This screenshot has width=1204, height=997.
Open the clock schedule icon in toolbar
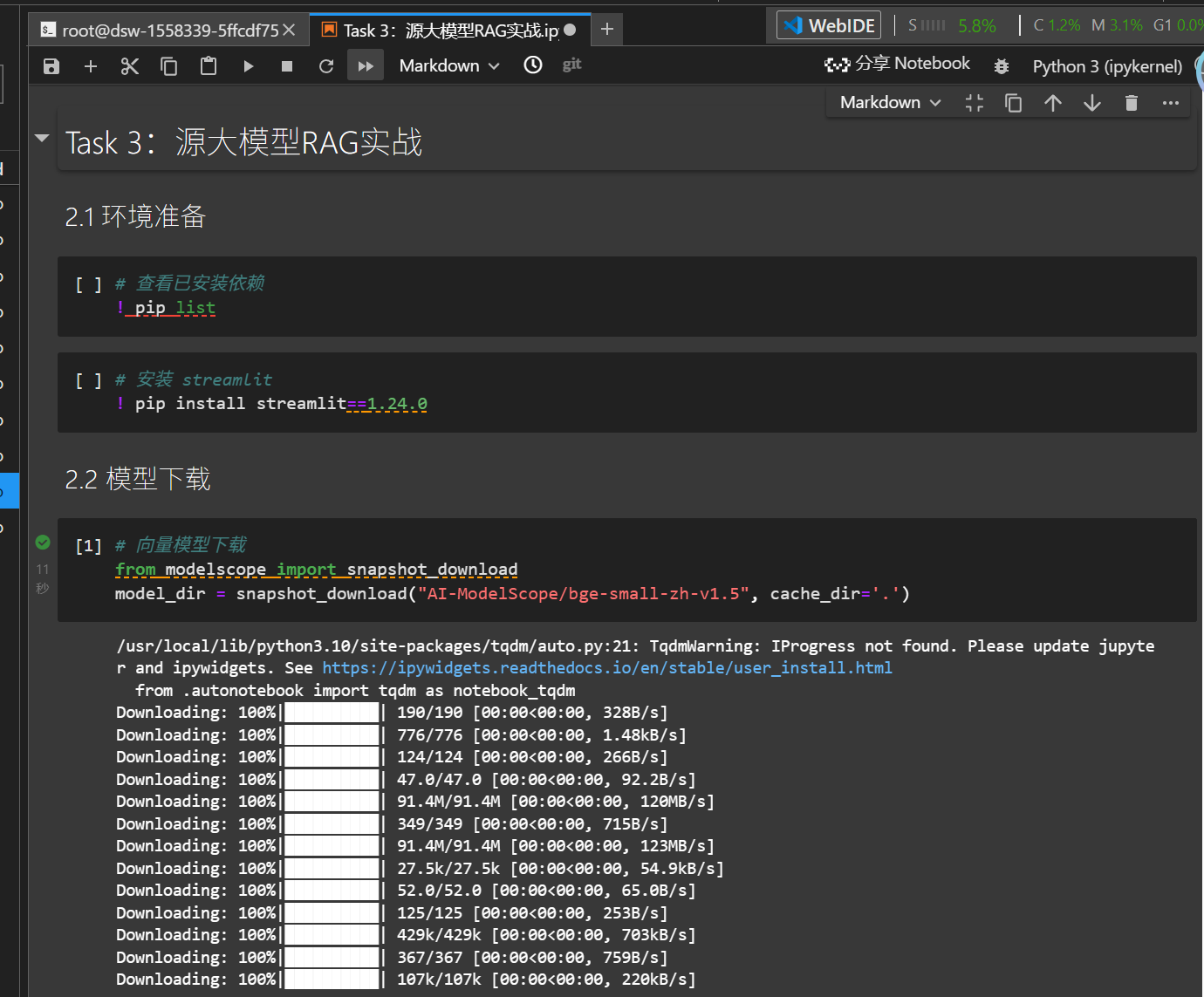coord(533,65)
